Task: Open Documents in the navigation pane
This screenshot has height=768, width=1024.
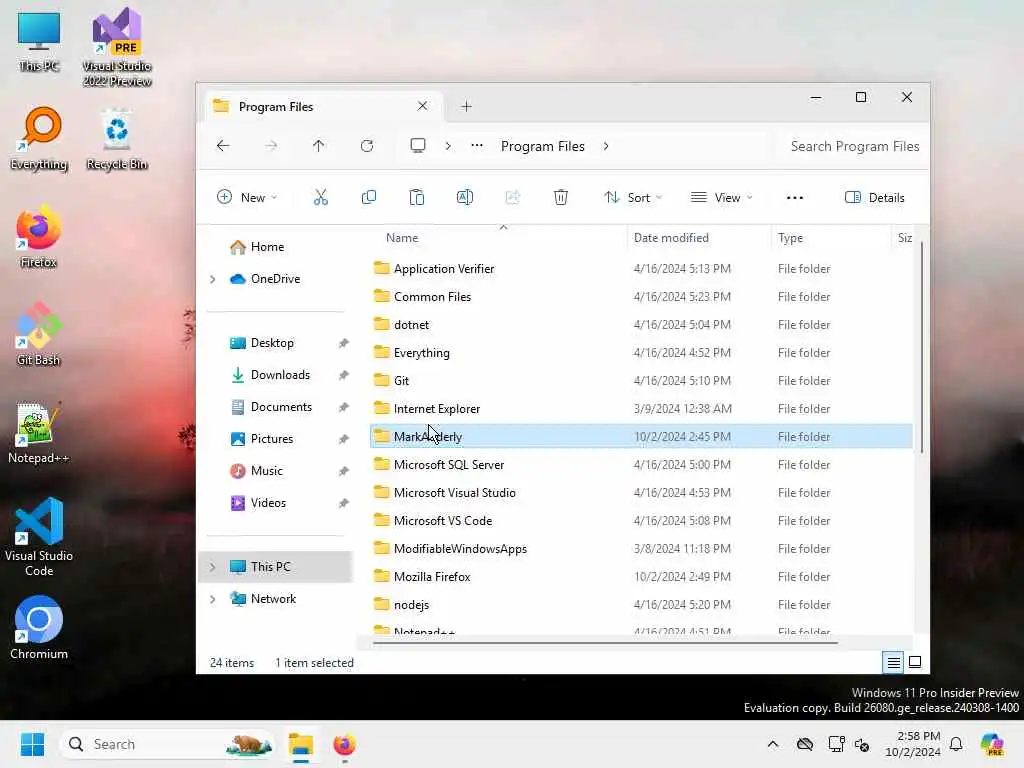Action: pos(281,407)
